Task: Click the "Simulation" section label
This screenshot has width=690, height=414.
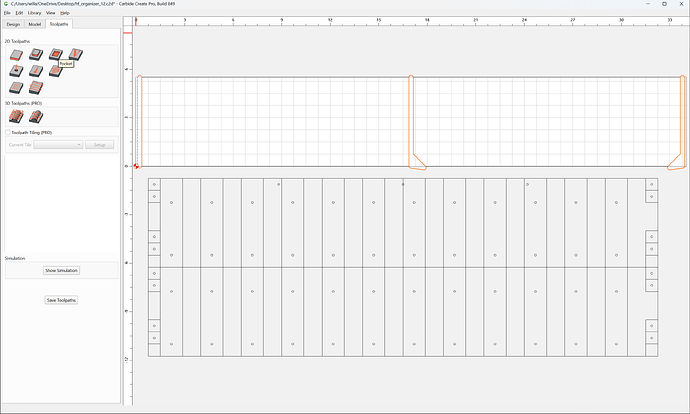Action: [15, 258]
